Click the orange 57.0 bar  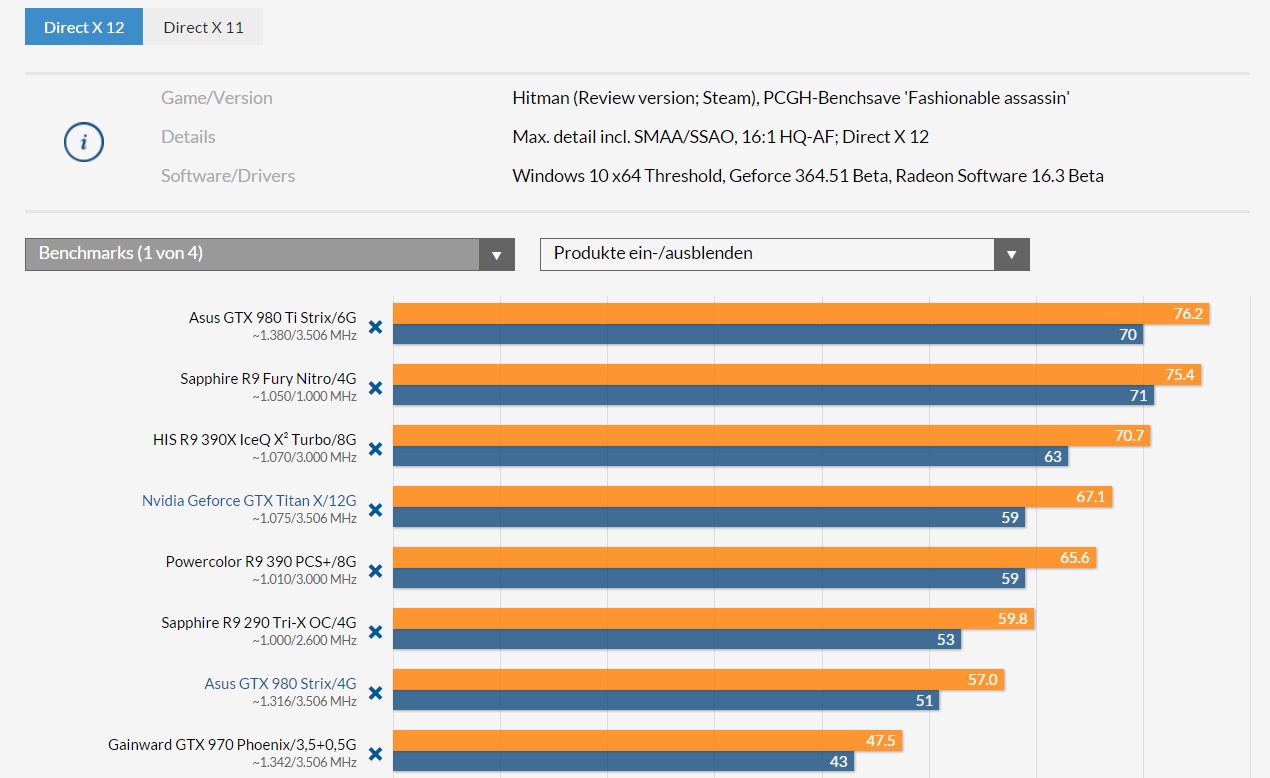point(698,679)
